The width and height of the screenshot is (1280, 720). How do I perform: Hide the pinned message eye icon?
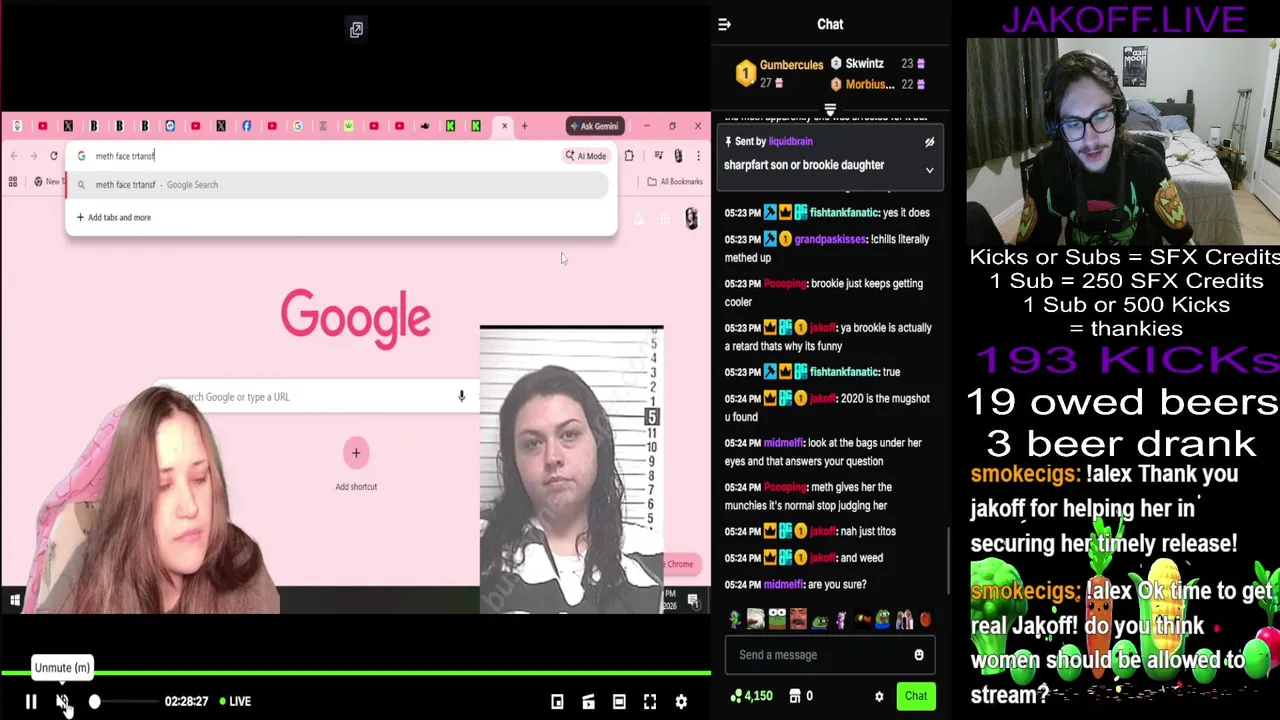click(929, 143)
